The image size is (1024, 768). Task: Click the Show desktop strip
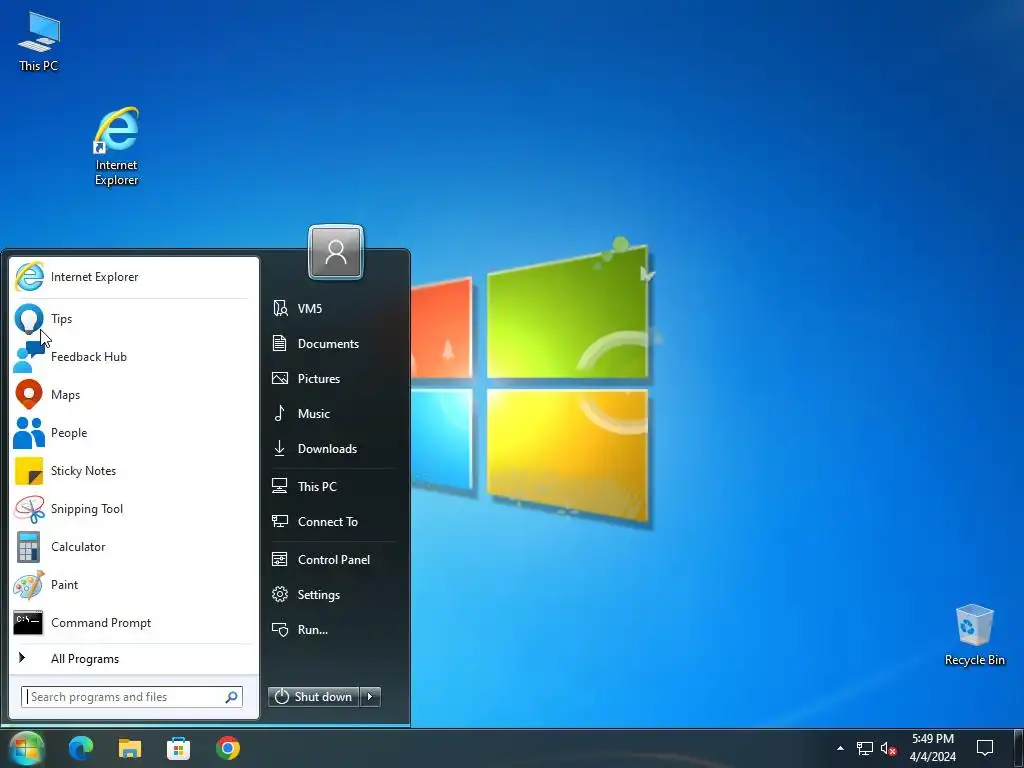(1020, 748)
